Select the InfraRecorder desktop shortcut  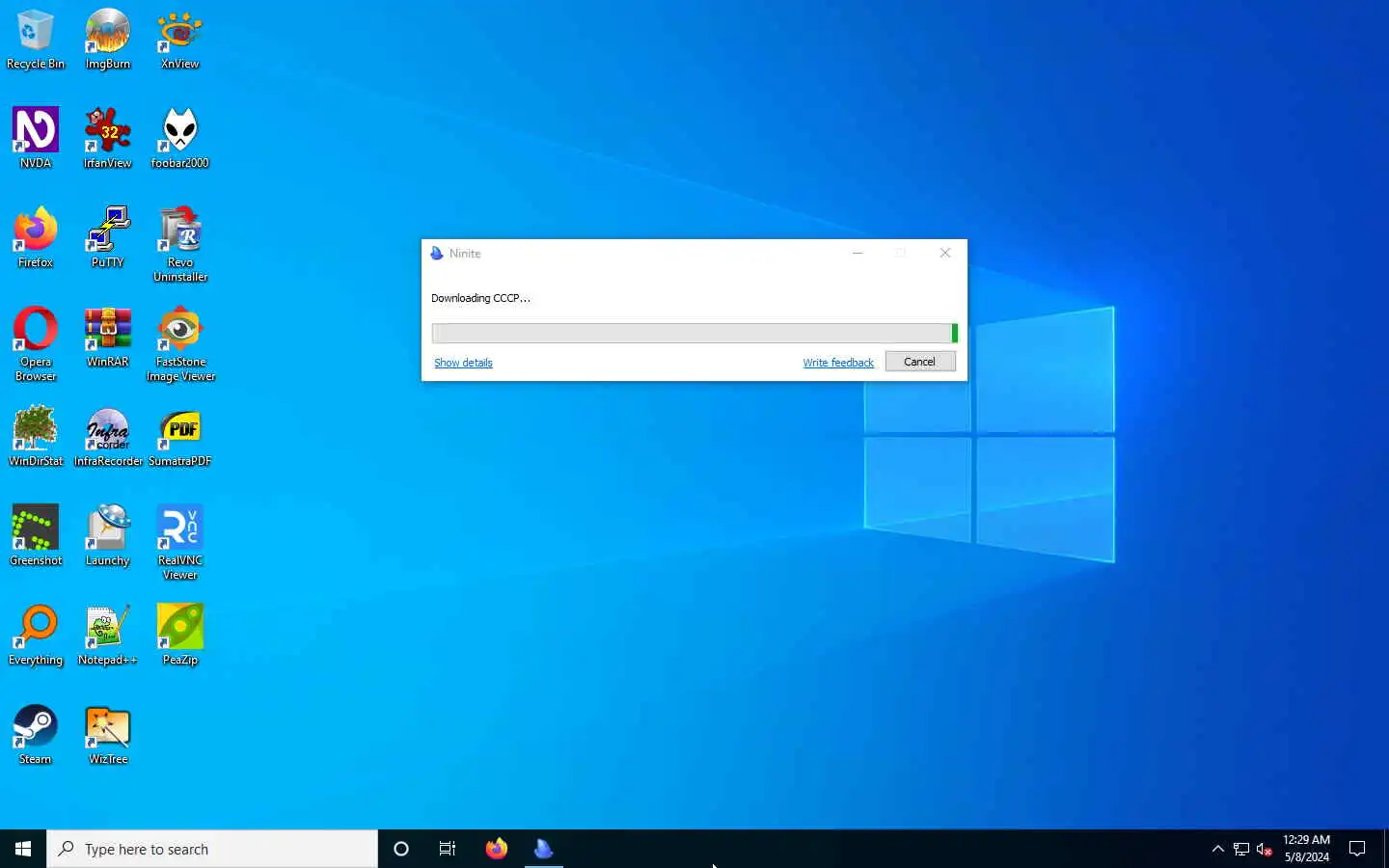108,436
